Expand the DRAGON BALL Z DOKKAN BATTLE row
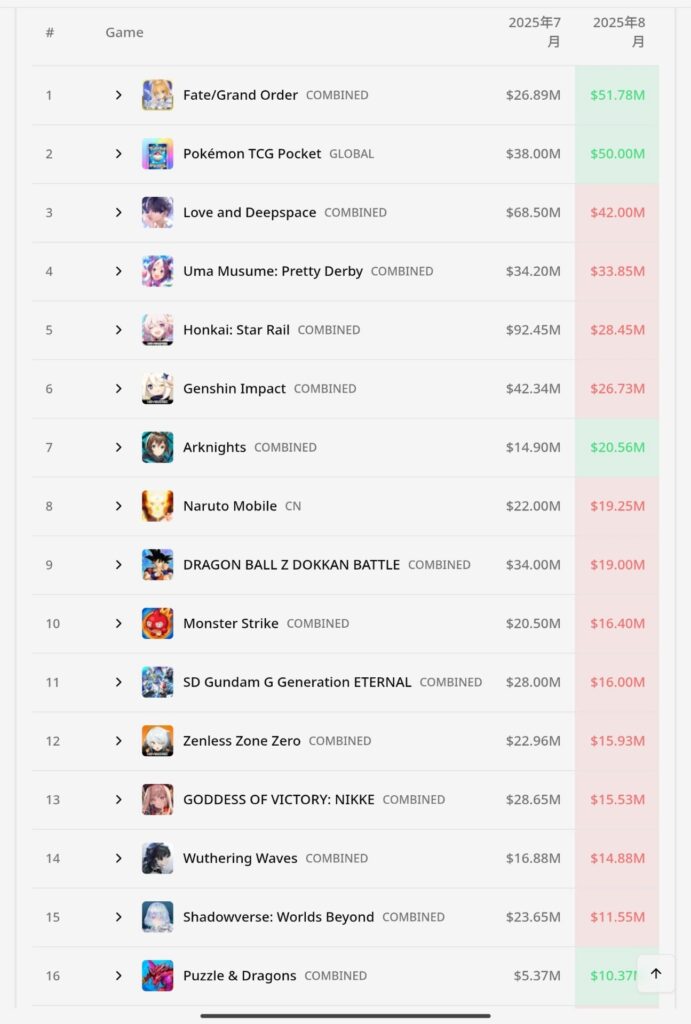The width and height of the screenshot is (691, 1024). (118, 565)
